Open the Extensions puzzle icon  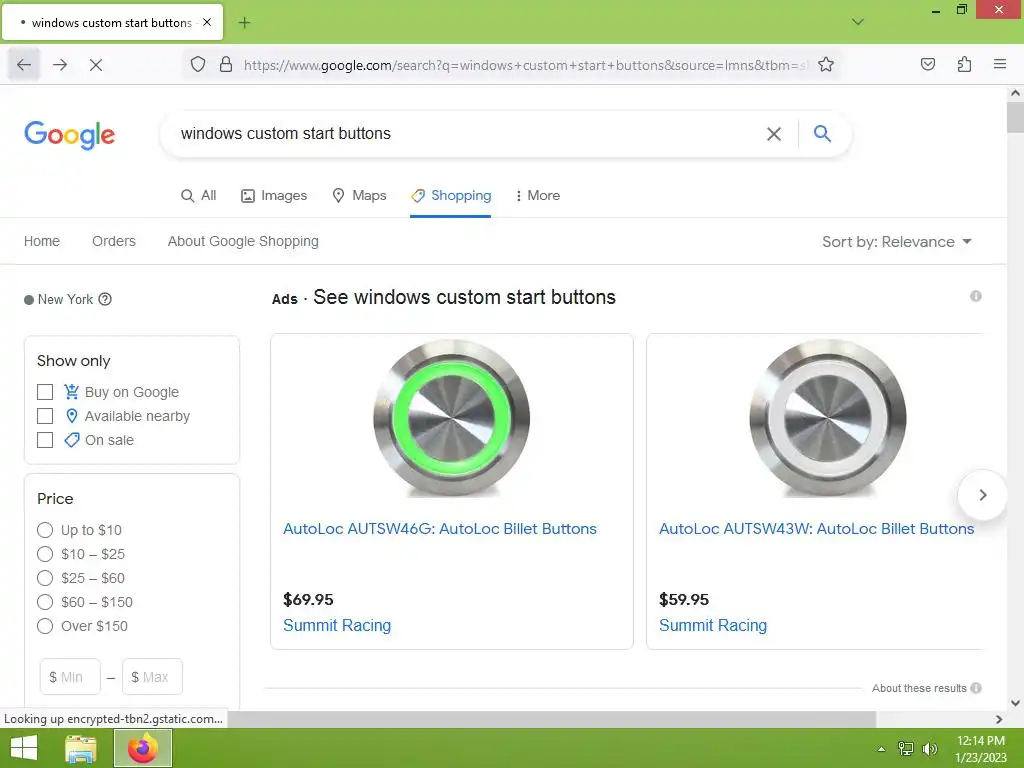point(965,65)
